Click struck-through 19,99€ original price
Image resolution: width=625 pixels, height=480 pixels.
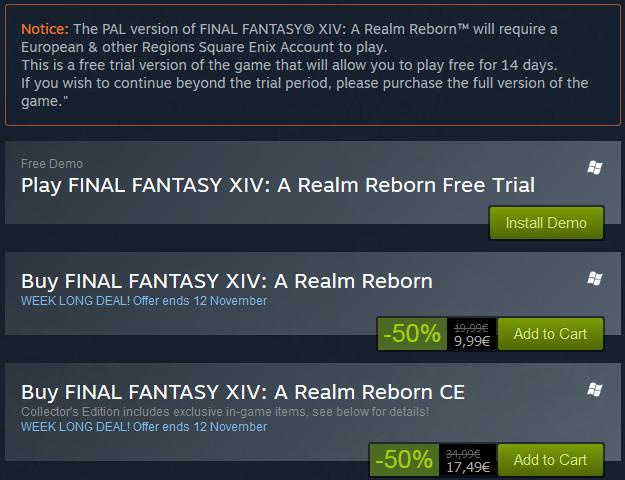[x=471, y=328]
